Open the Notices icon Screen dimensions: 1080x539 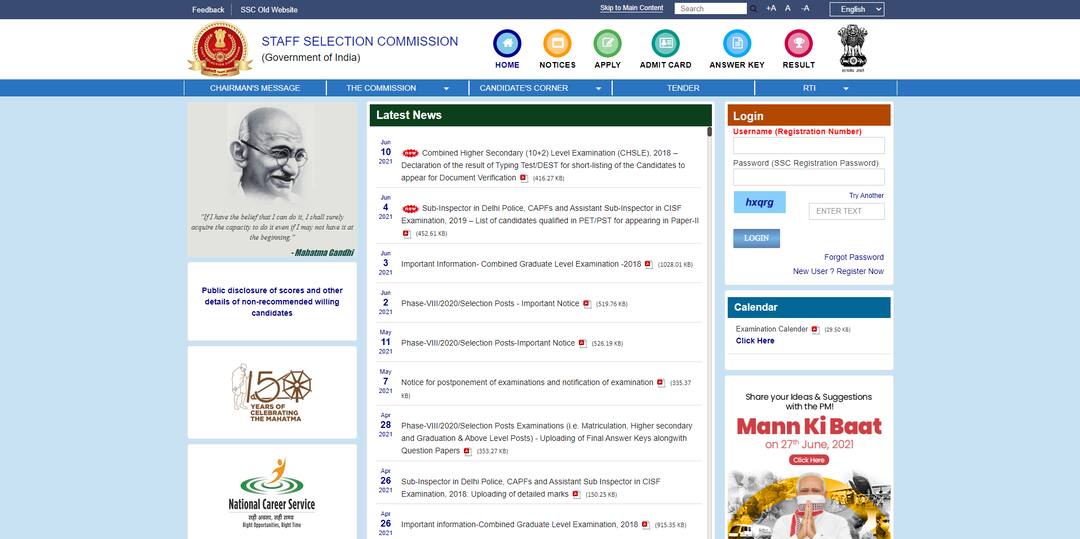(557, 44)
